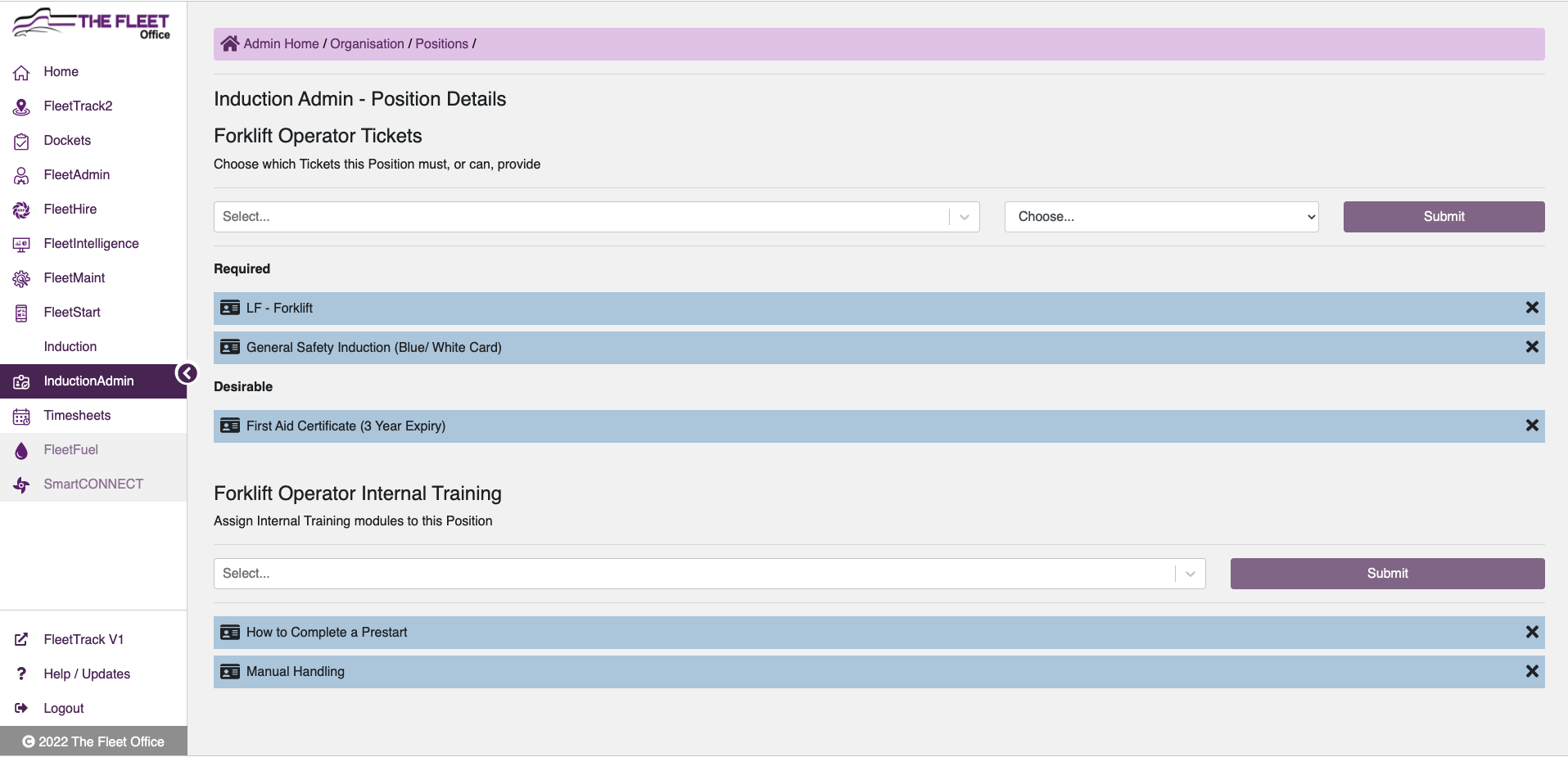This screenshot has height=757, width=1568.
Task: Click the card icon beside General Safety Induction
Action: [x=230, y=347]
